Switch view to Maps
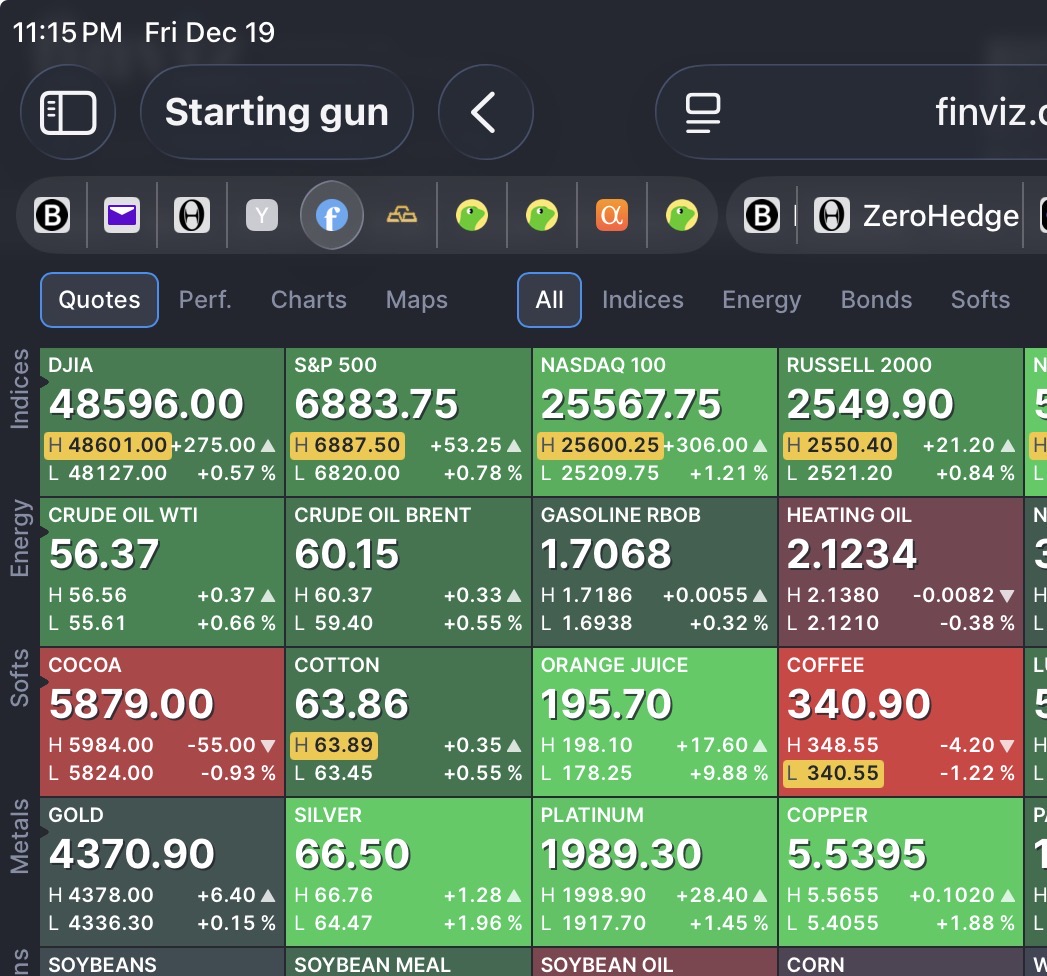 416,300
